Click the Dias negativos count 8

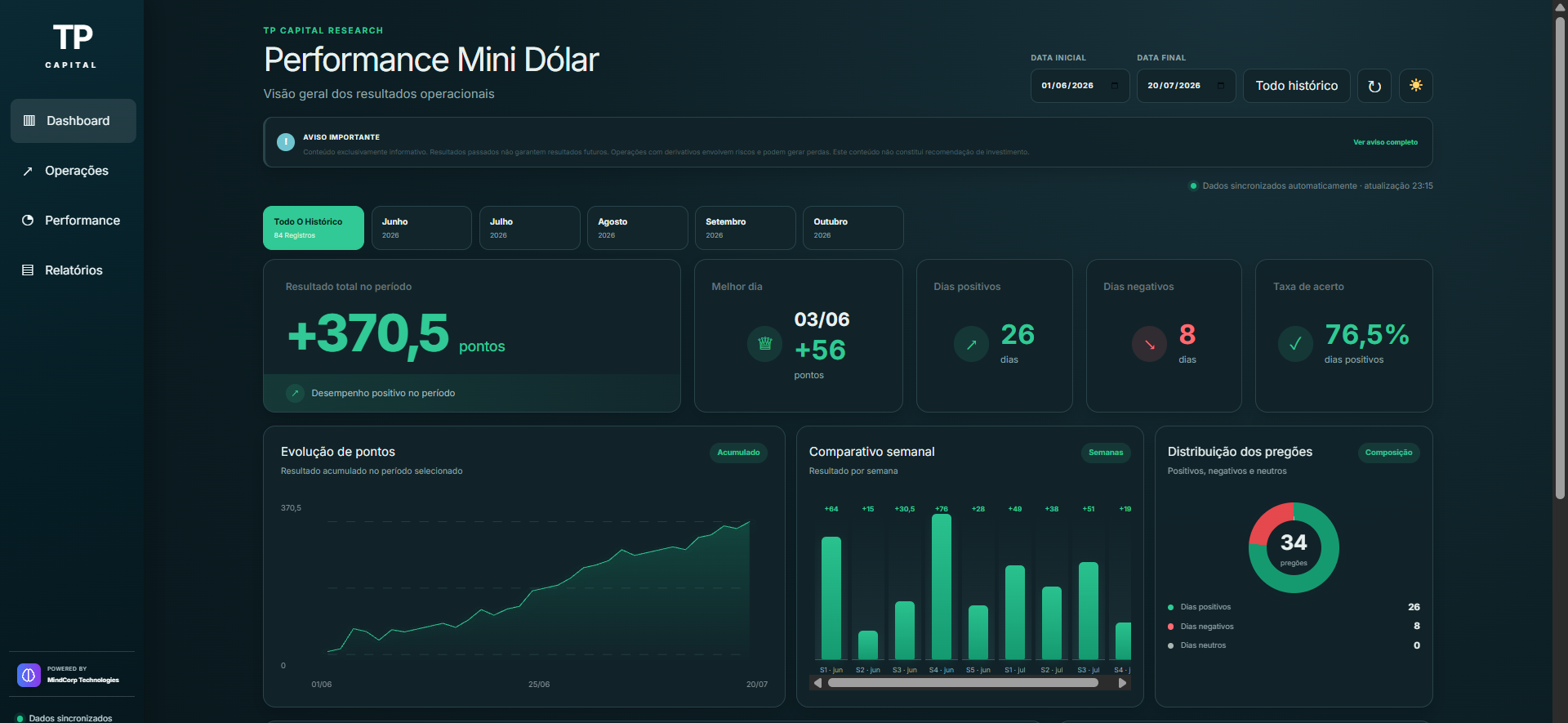point(1187,334)
